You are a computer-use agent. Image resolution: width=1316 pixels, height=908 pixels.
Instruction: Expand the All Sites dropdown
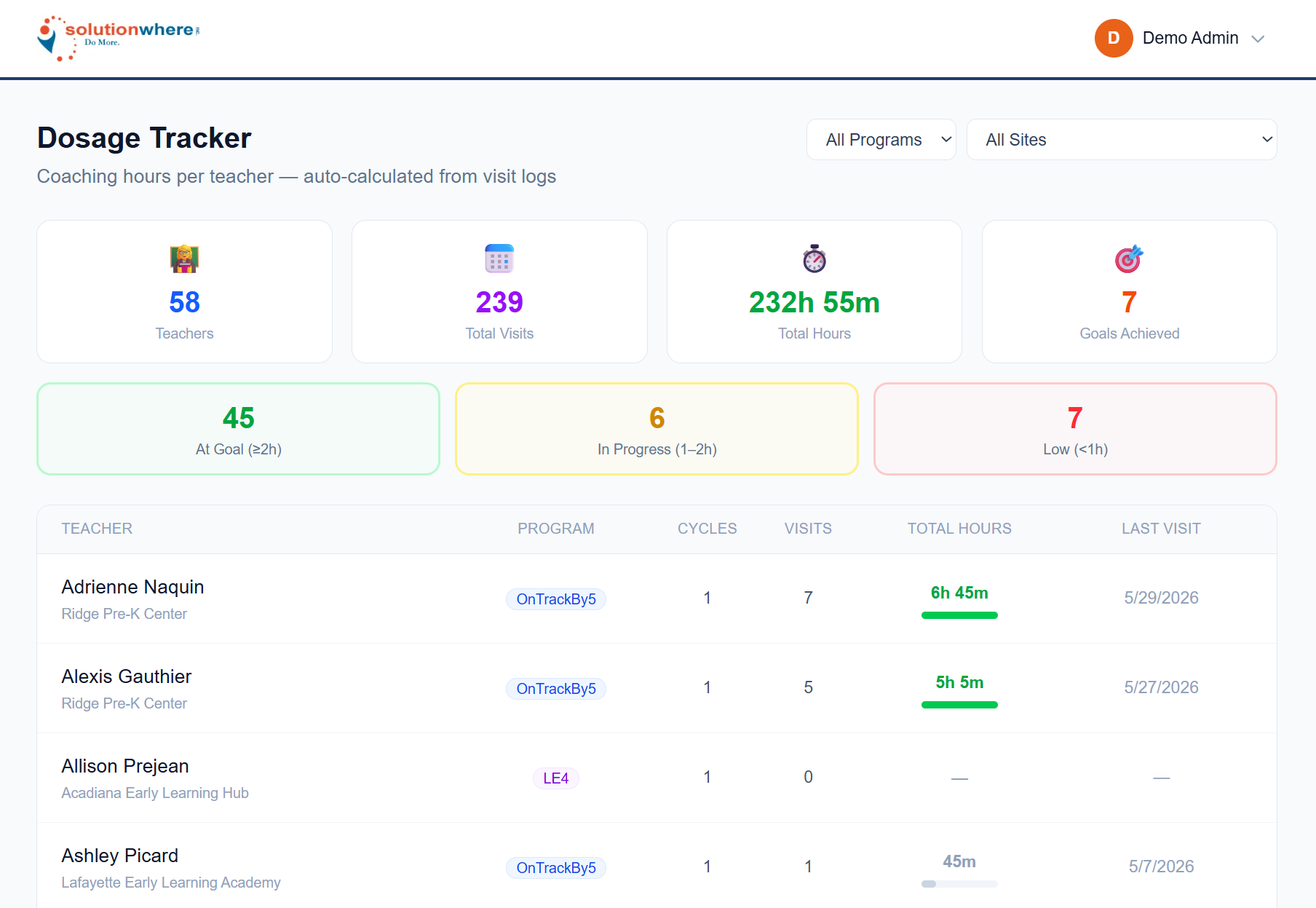pyautogui.click(x=1121, y=140)
